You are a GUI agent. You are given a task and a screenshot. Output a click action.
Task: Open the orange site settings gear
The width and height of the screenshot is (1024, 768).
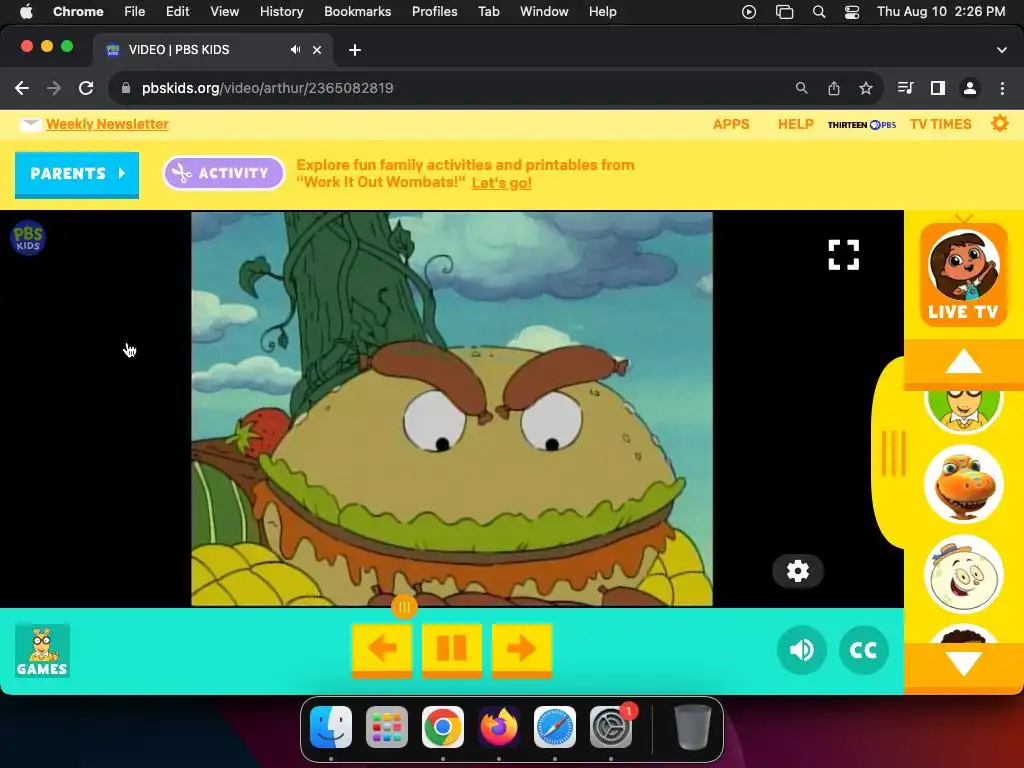999,123
